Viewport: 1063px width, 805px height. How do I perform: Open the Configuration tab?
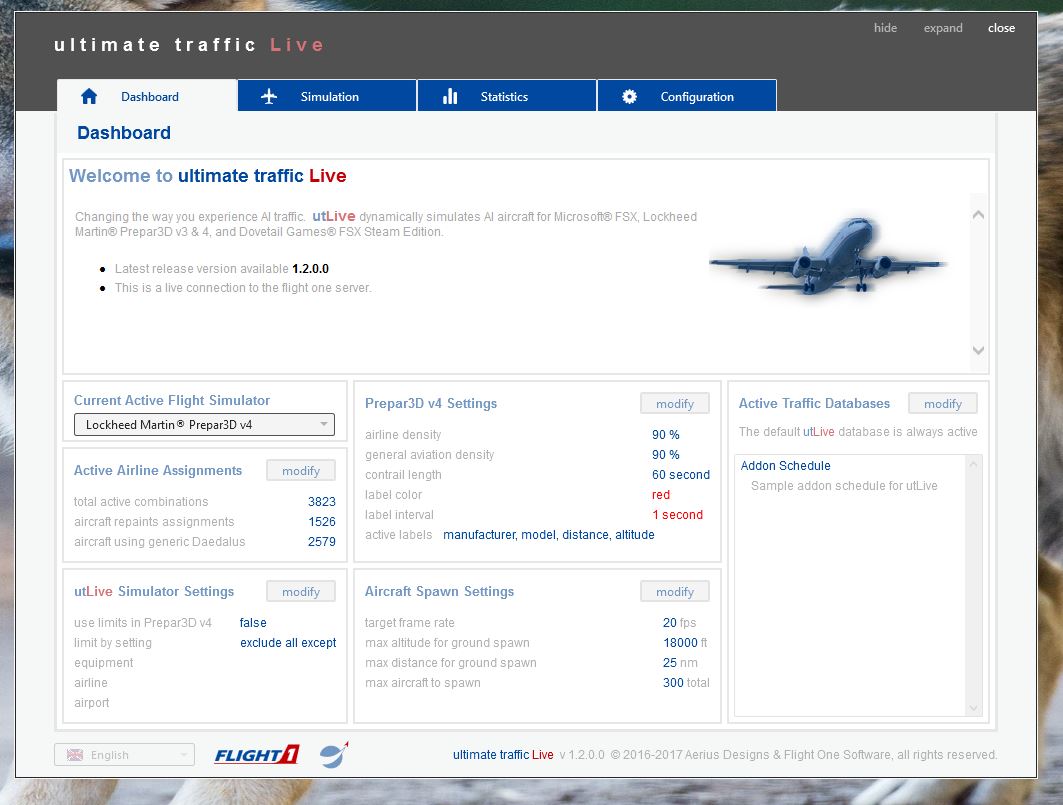click(687, 96)
